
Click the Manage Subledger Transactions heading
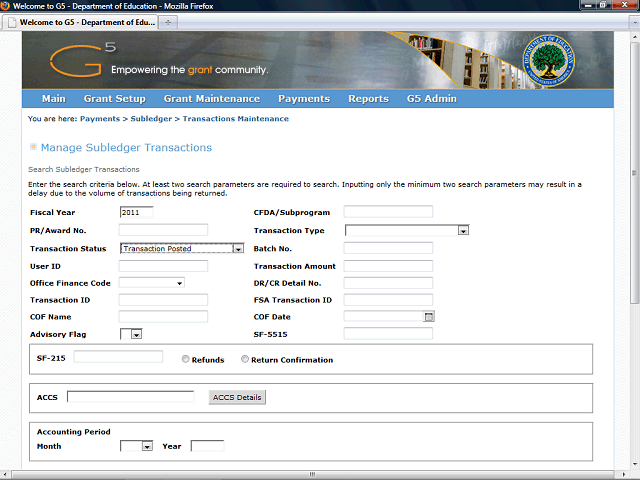coord(126,147)
